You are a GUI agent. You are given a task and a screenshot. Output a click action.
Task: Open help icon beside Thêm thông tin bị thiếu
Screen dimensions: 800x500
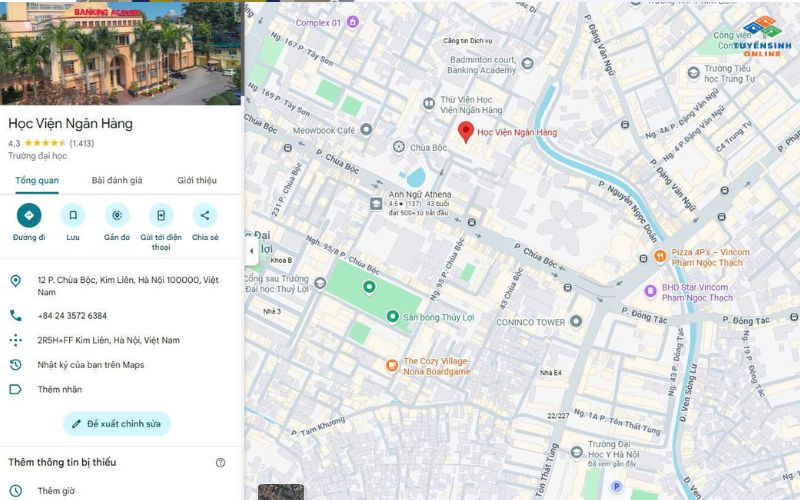pos(220,462)
